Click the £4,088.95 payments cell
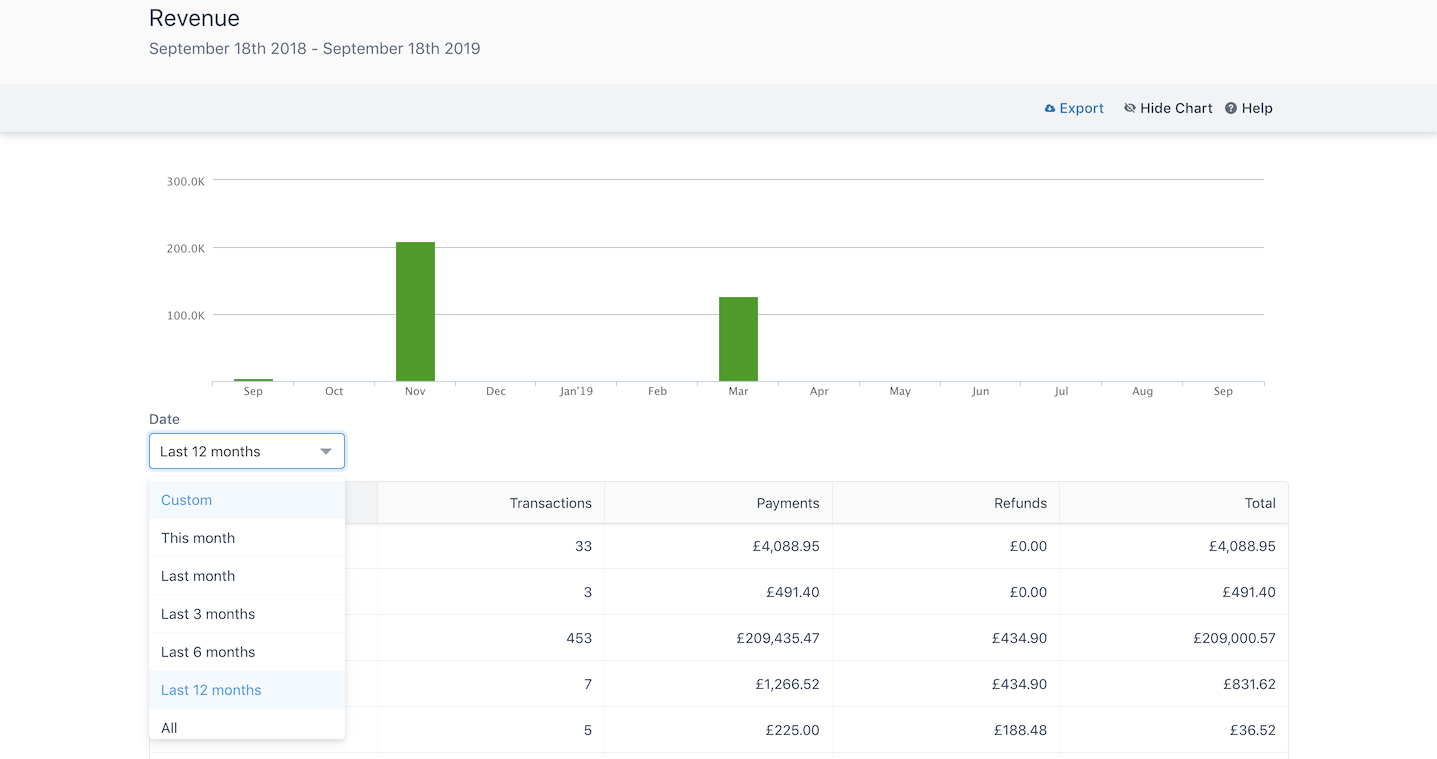 click(x=719, y=546)
